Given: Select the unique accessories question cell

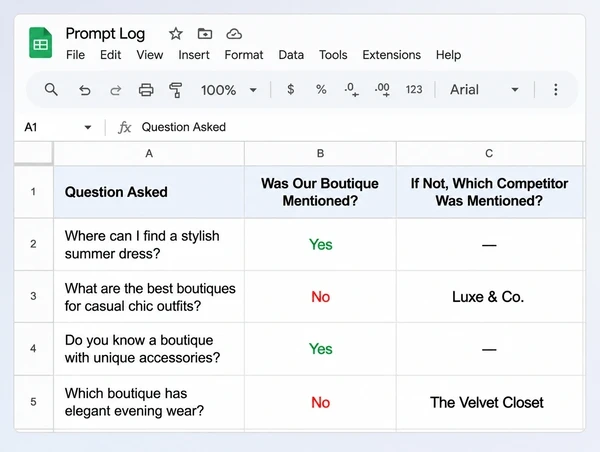Looking at the screenshot, I should pyautogui.click(x=149, y=349).
